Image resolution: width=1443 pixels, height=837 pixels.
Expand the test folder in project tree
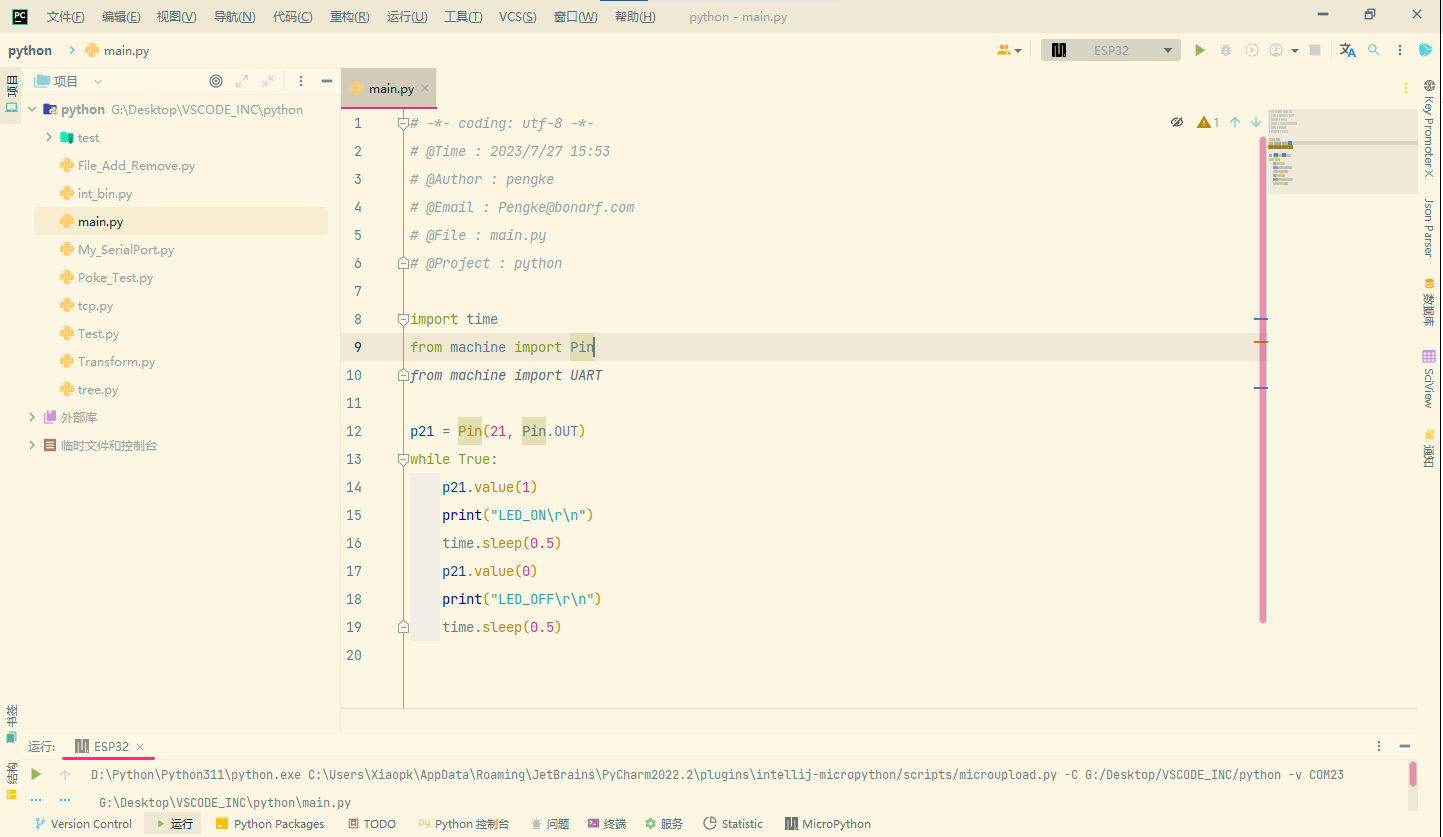(x=49, y=137)
